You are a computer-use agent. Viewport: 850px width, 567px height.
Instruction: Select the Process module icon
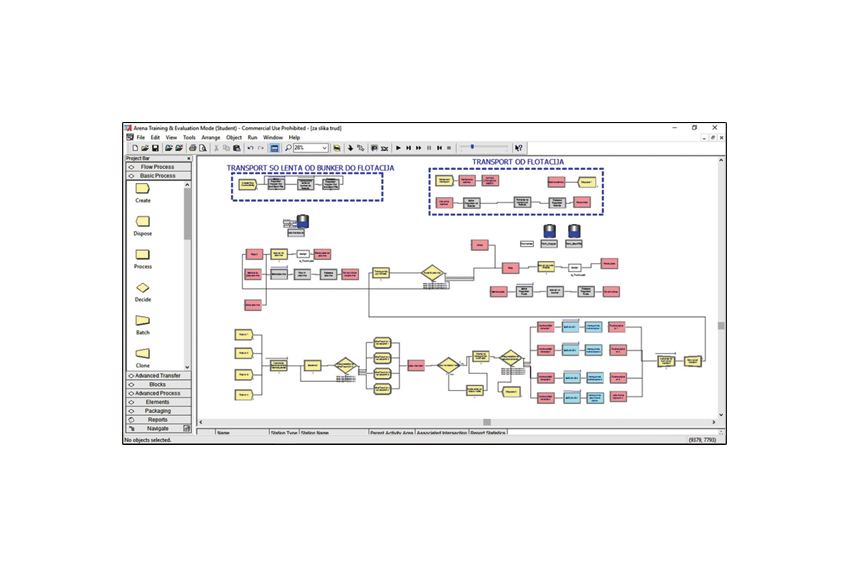pos(143,254)
